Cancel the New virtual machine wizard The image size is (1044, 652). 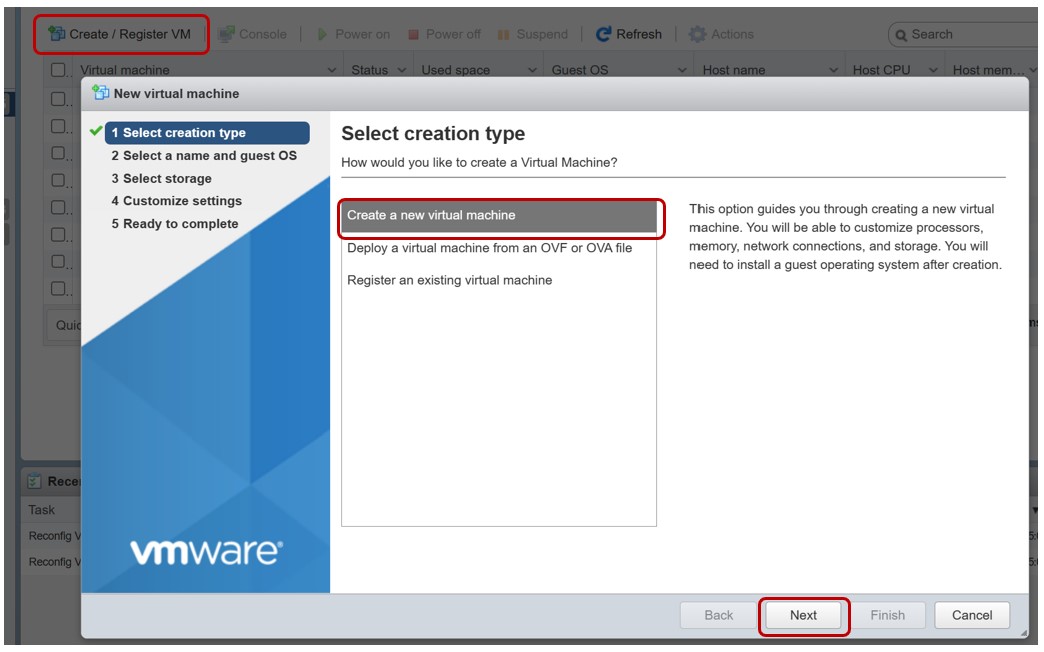pos(971,615)
